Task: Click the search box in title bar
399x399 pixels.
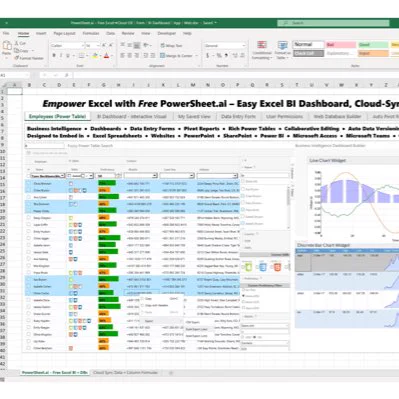Action: pos(333,23)
